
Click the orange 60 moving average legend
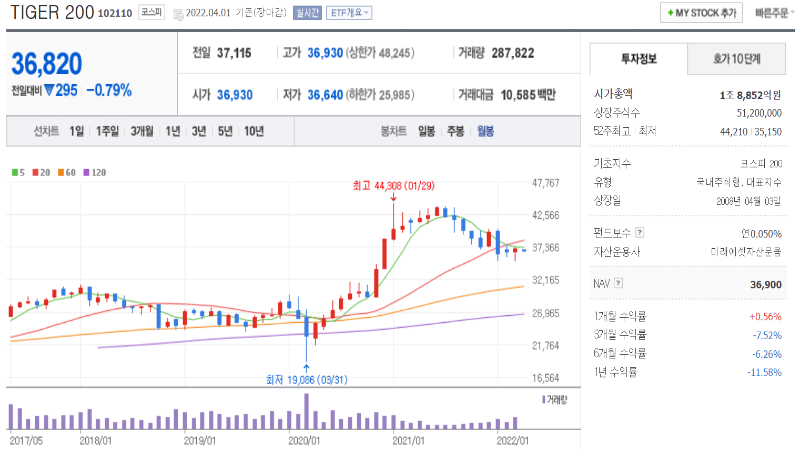(66, 172)
